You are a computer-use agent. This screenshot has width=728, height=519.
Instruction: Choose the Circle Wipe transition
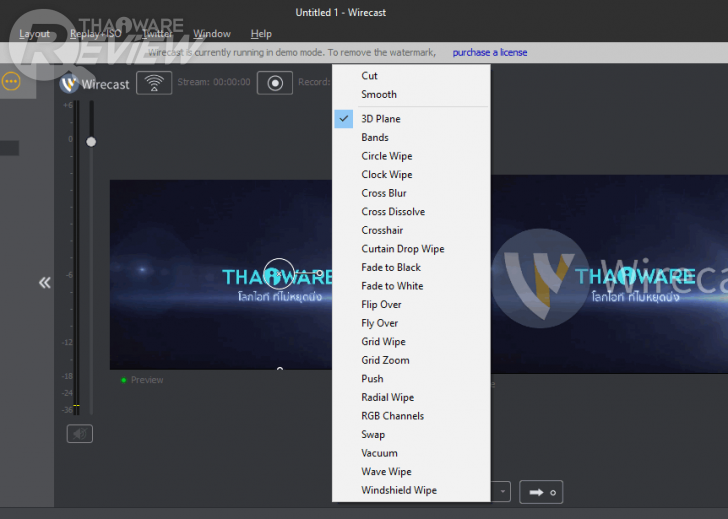(411, 156)
